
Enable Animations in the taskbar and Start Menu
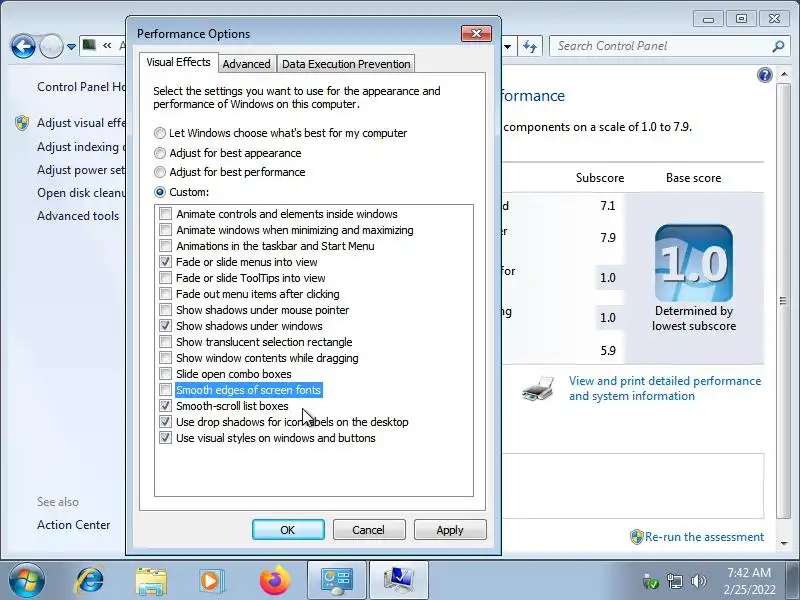[165, 245]
